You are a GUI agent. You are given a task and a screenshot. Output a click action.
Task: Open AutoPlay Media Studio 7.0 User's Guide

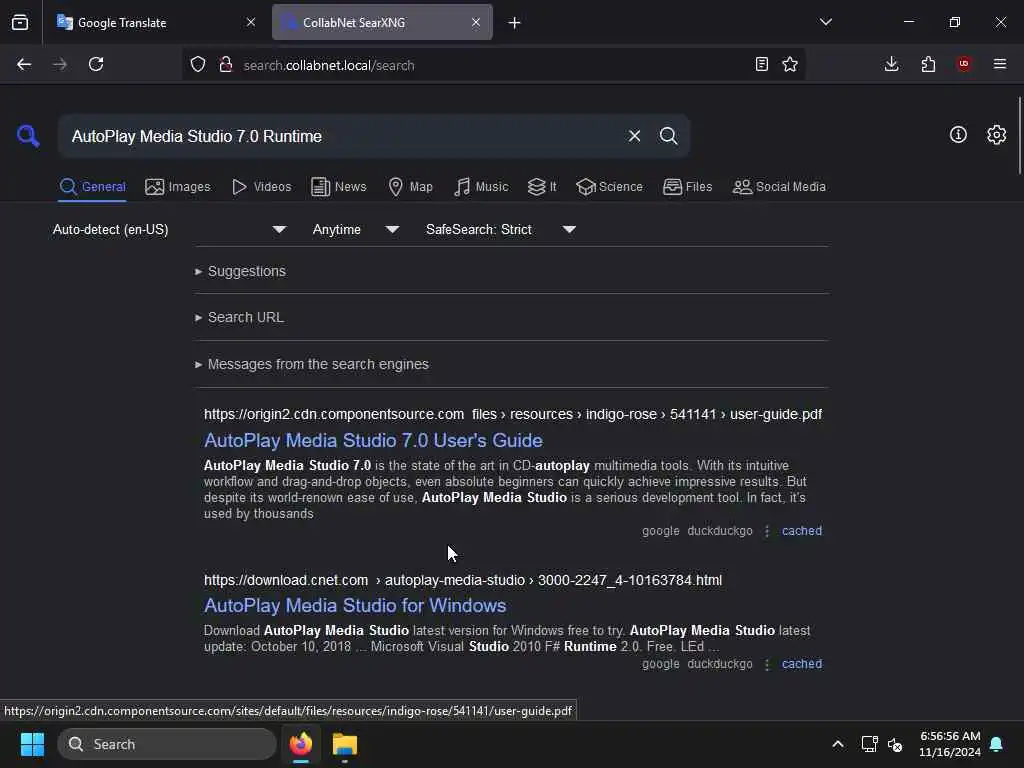point(373,440)
